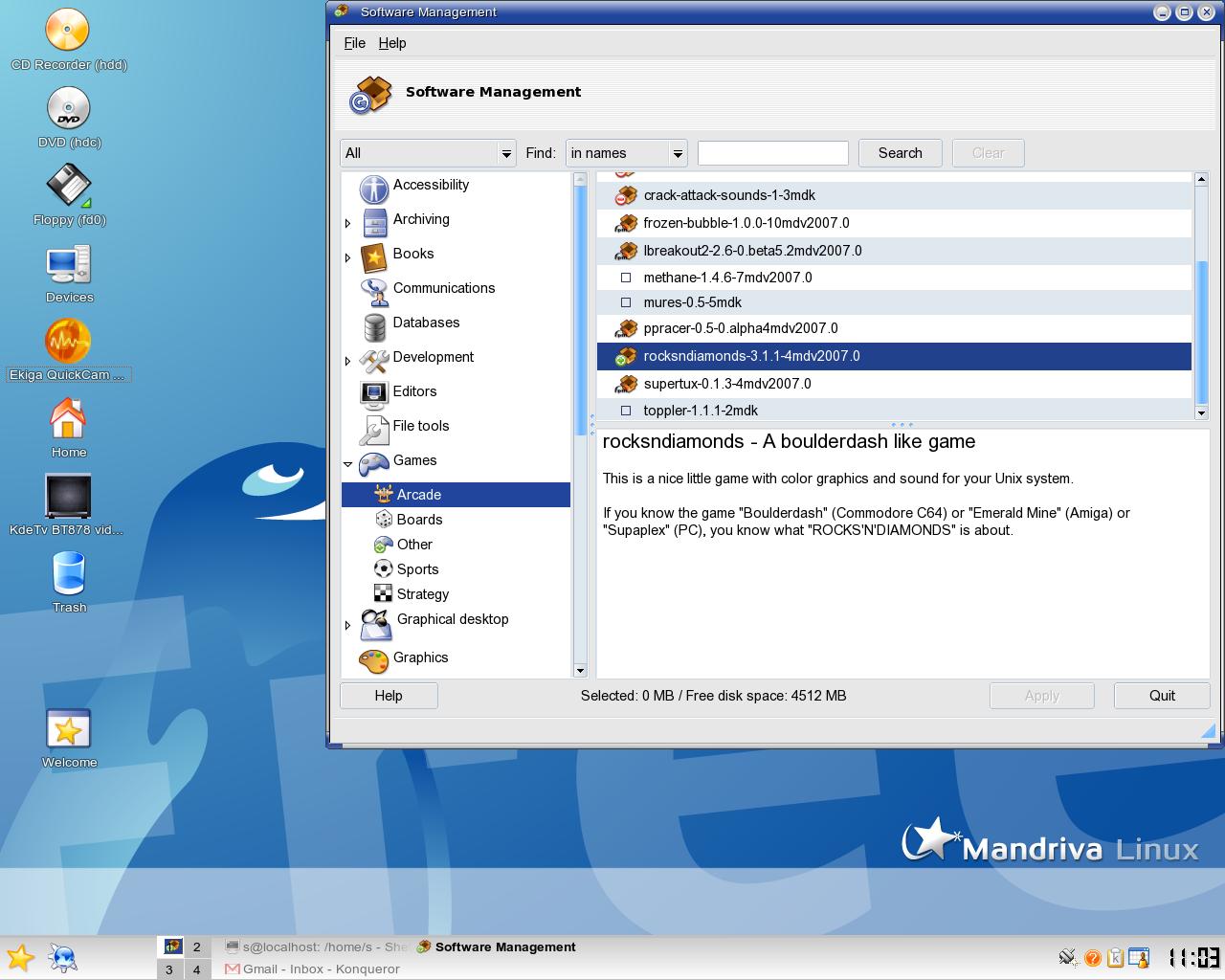Image resolution: width=1225 pixels, height=980 pixels.
Task: Open the Graphical desktop category icon
Action: 375,625
